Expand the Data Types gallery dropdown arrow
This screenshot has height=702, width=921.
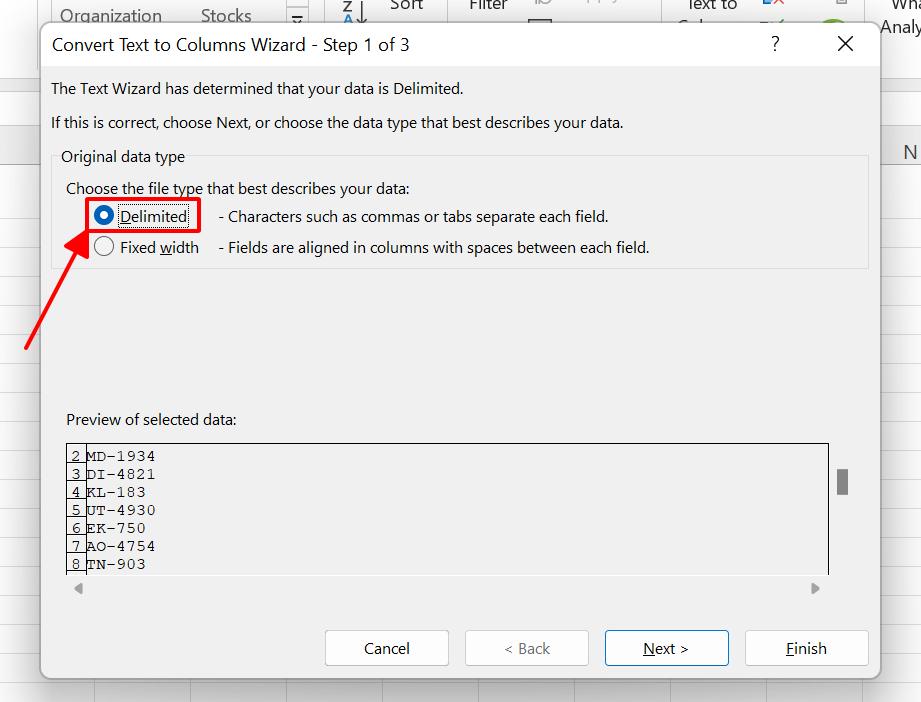pos(297,18)
